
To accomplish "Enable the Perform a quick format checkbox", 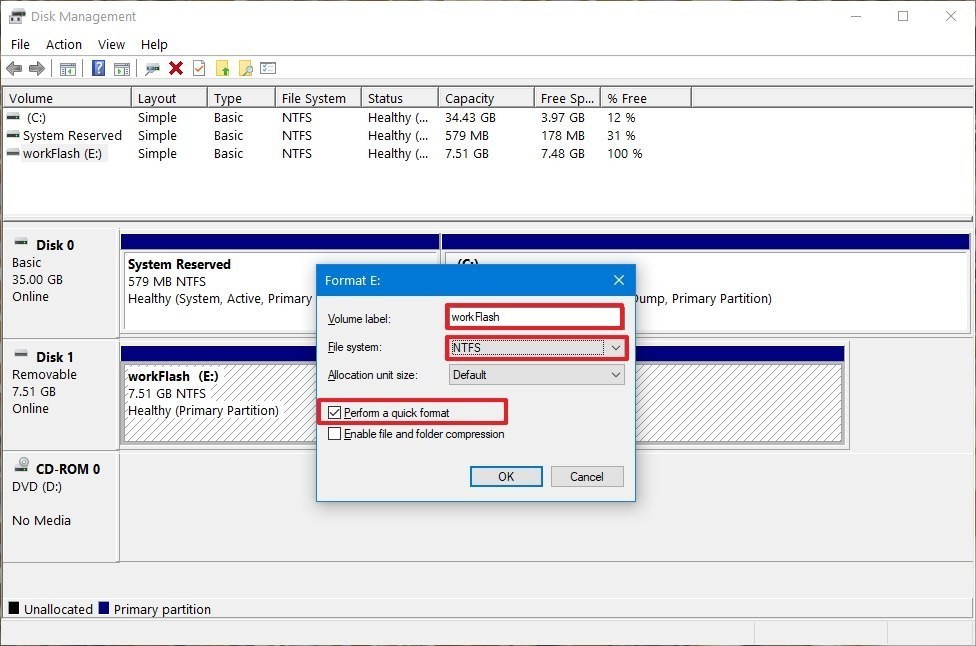I will (335, 411).
